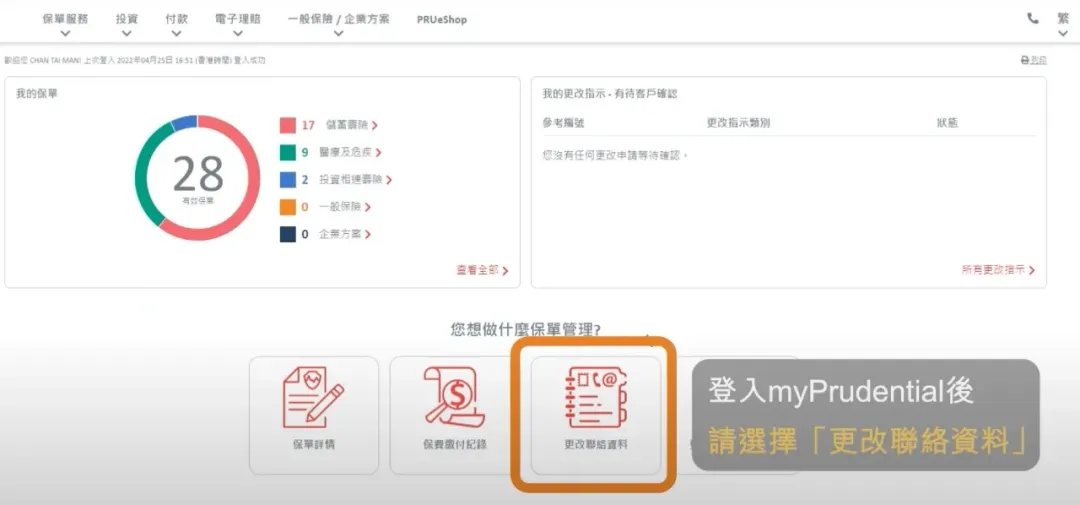Click the 所有更改指示 link
Screen dimensions: 1080x505
[x=998, y=270]
